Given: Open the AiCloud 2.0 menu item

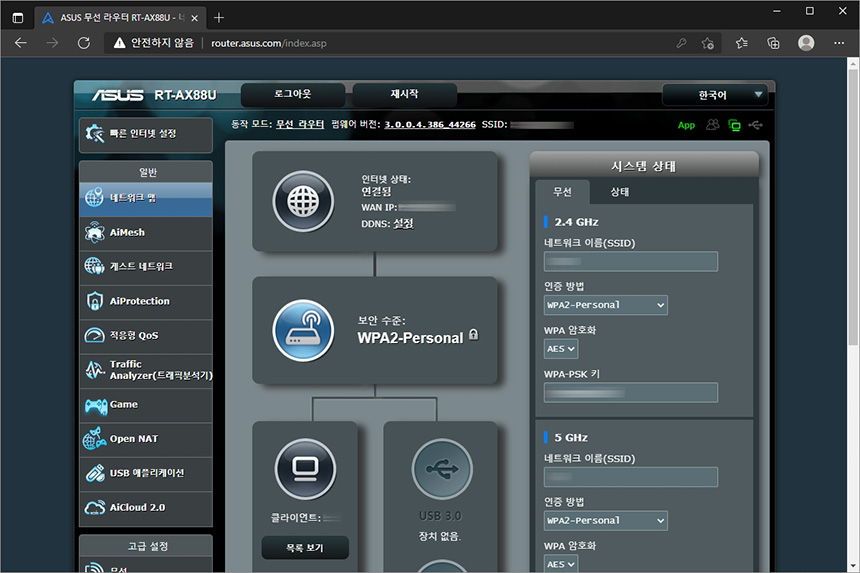Looking at the screenshot, I should (x=146, y=508).
